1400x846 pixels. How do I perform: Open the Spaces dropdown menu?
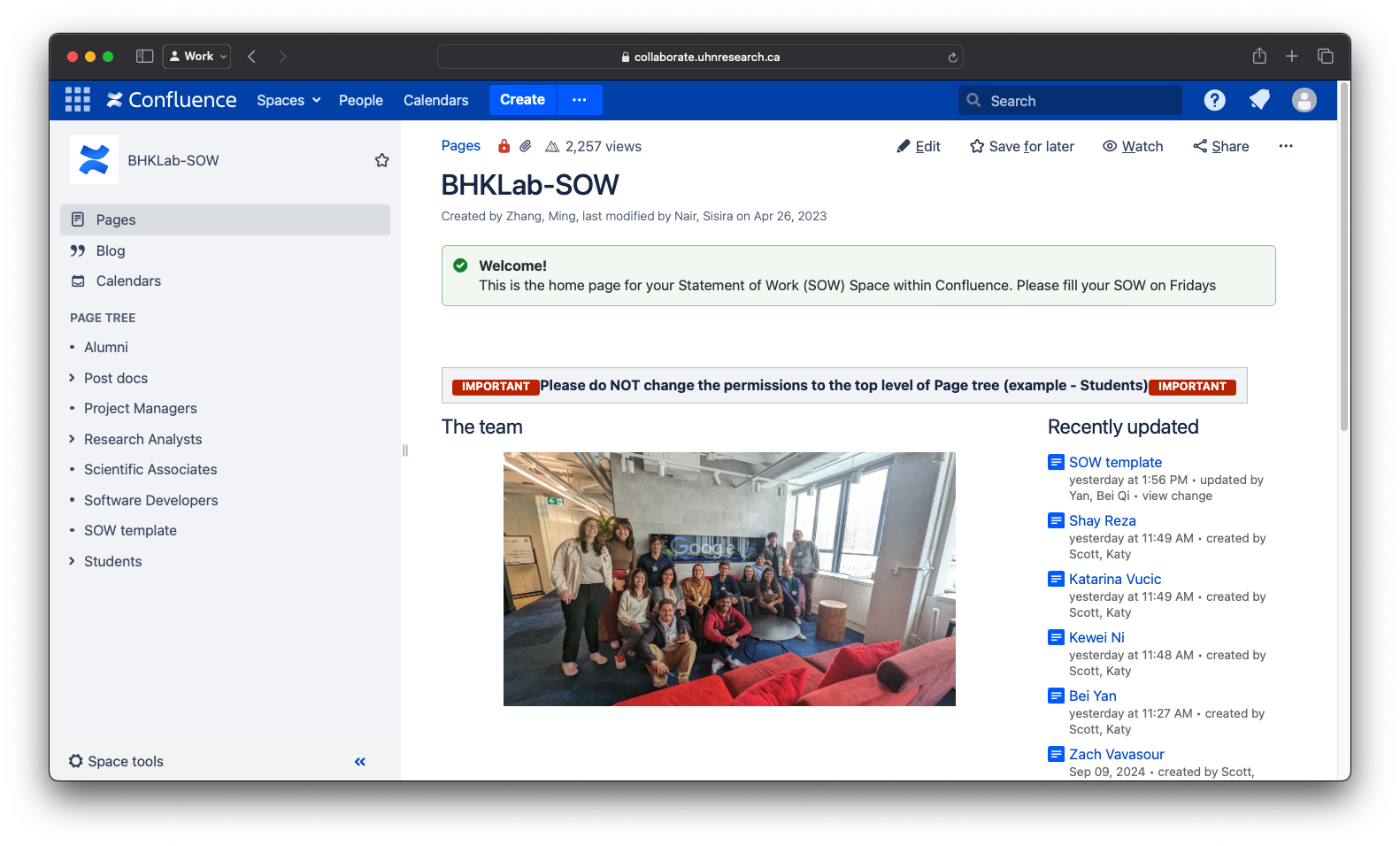click(288, 100)
